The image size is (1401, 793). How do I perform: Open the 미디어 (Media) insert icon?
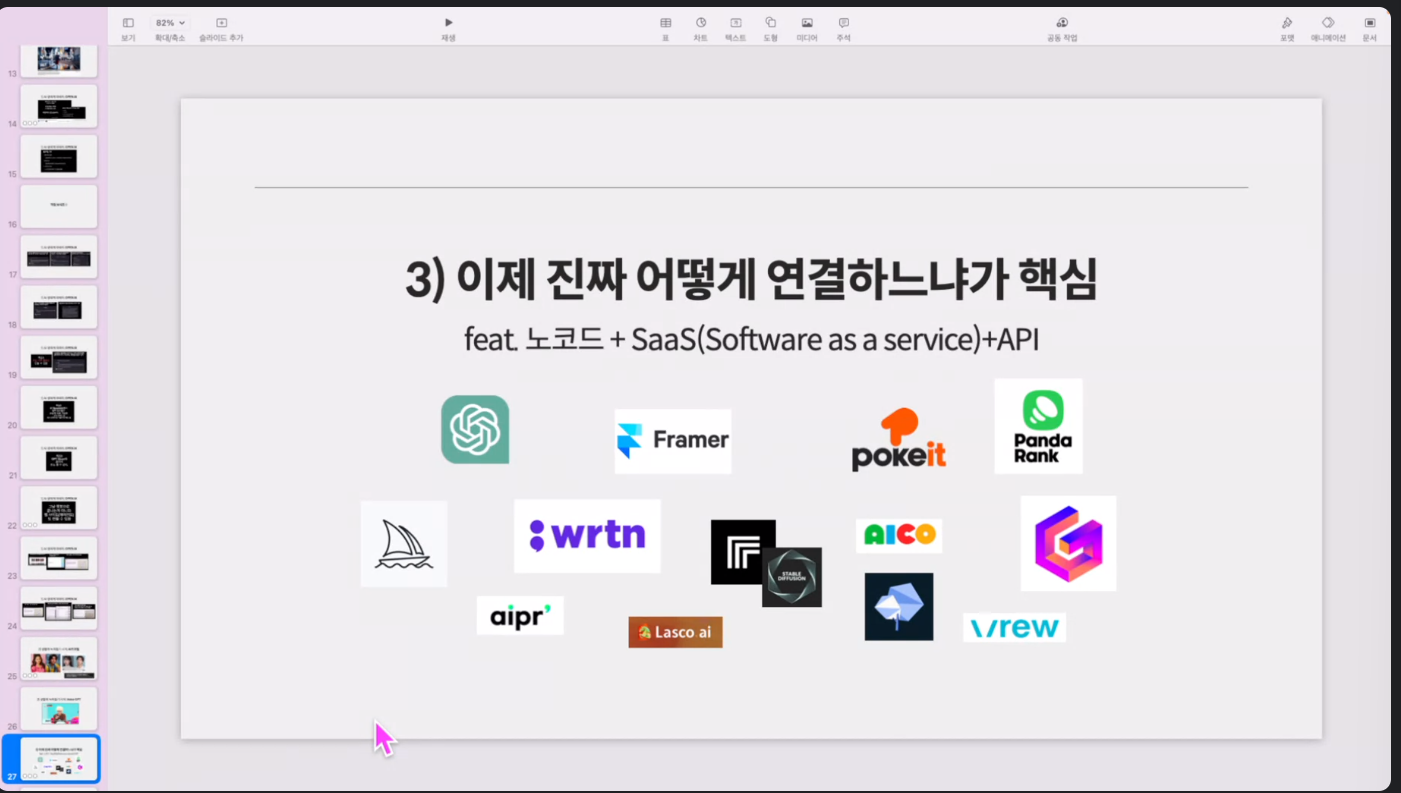point(807,22)
